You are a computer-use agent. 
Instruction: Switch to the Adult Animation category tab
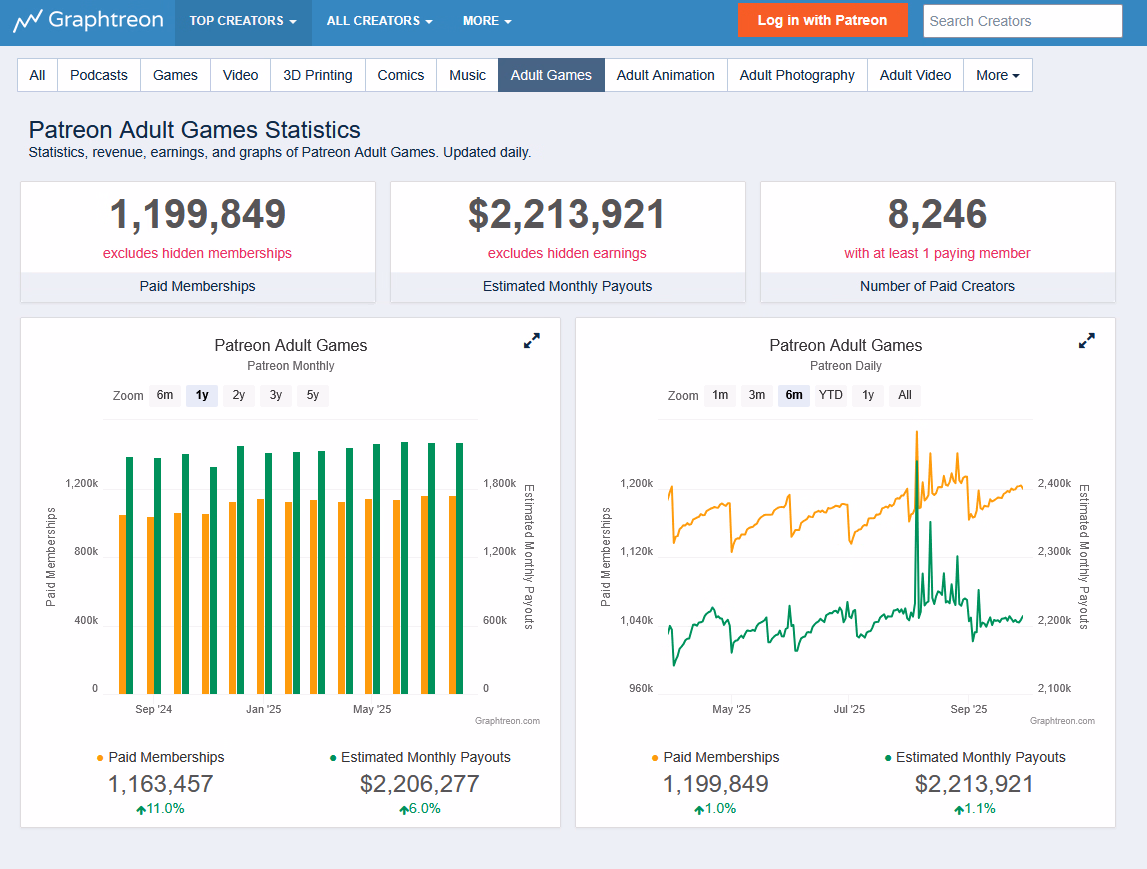point(665,75)
